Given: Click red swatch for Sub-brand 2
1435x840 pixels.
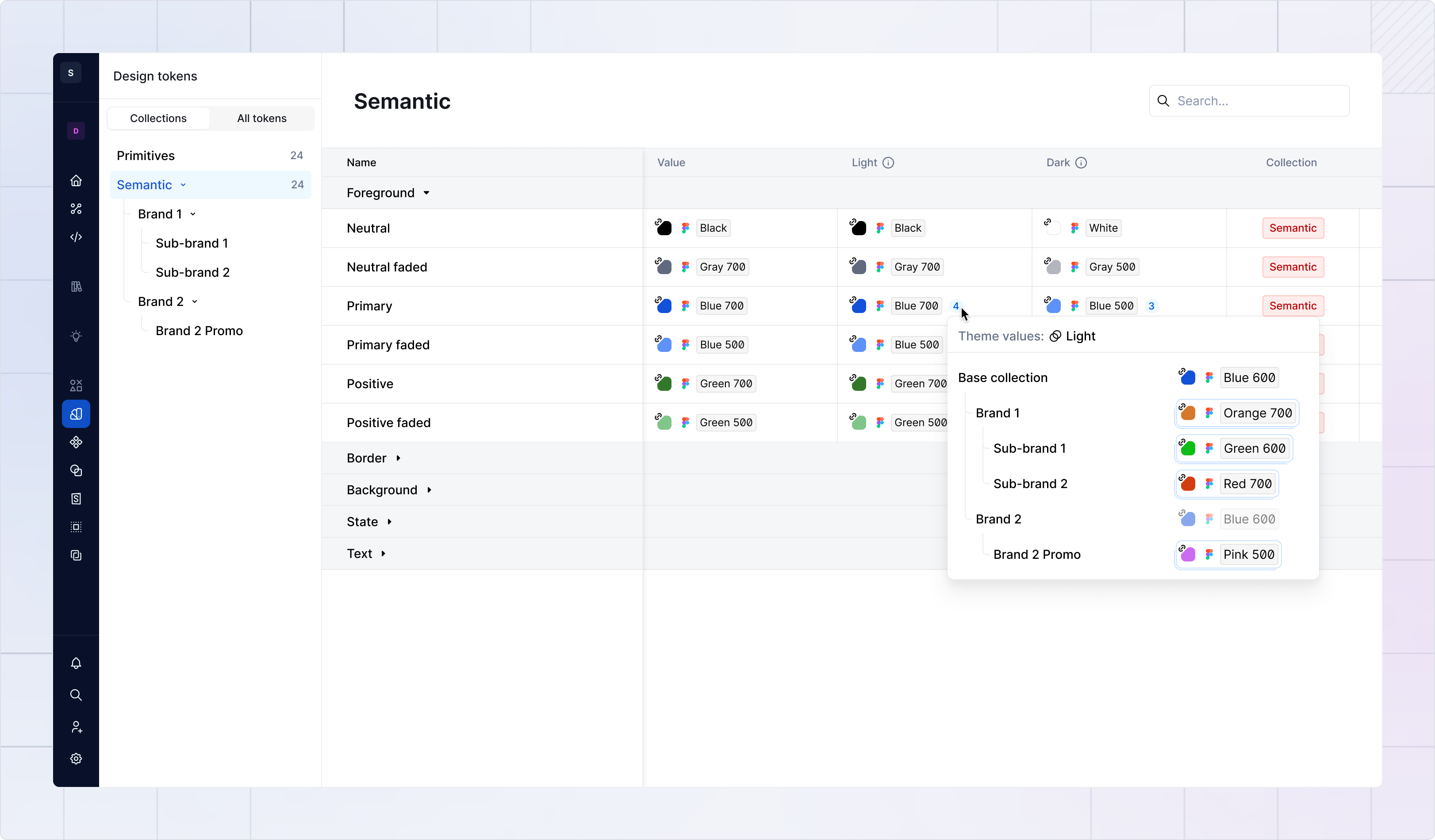Looking at the screenshot, I should click(1187, 483).
